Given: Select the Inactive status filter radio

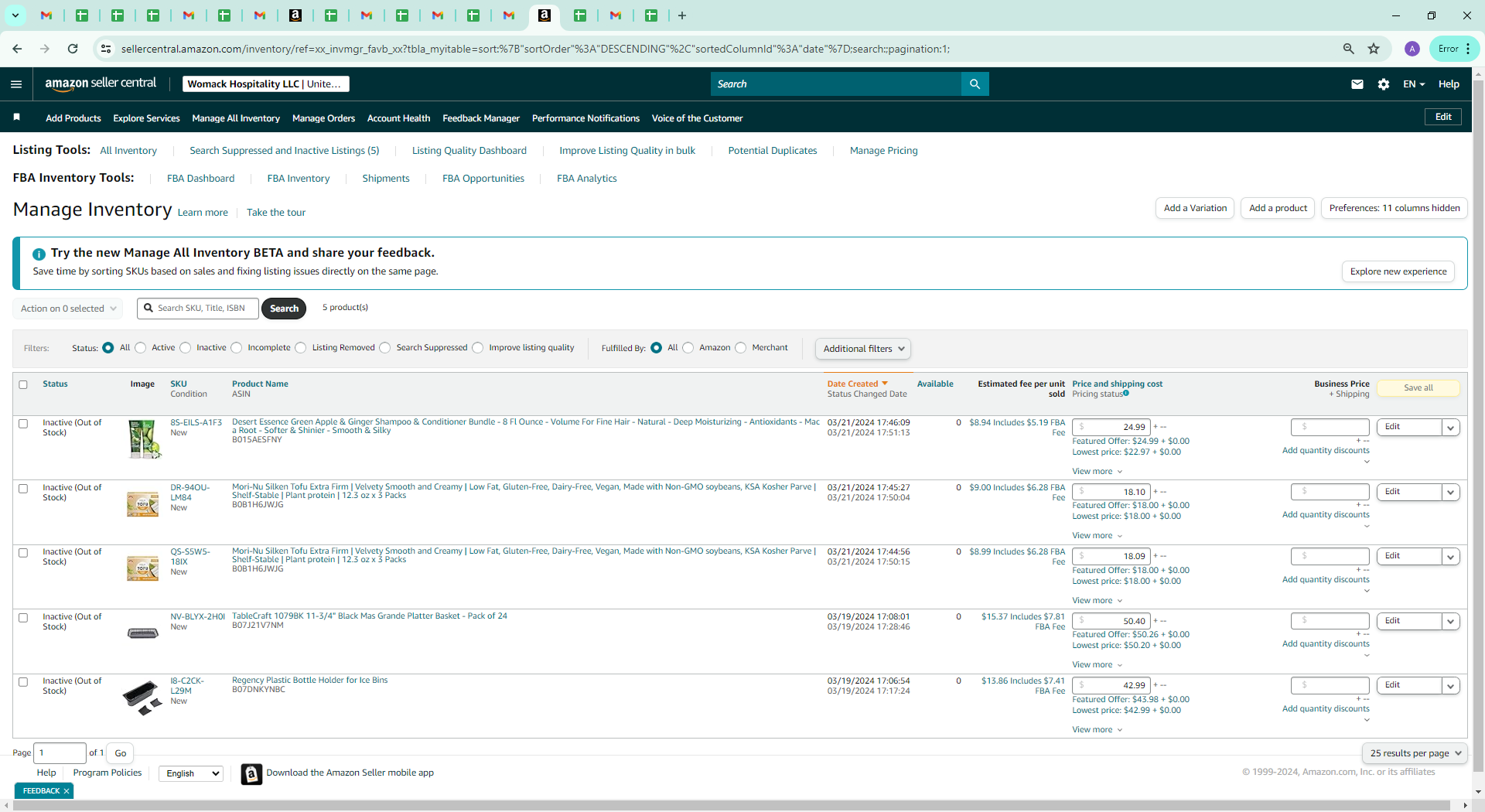Looking at the screenshot, I should pyautogui.click(x=186, y=348).
